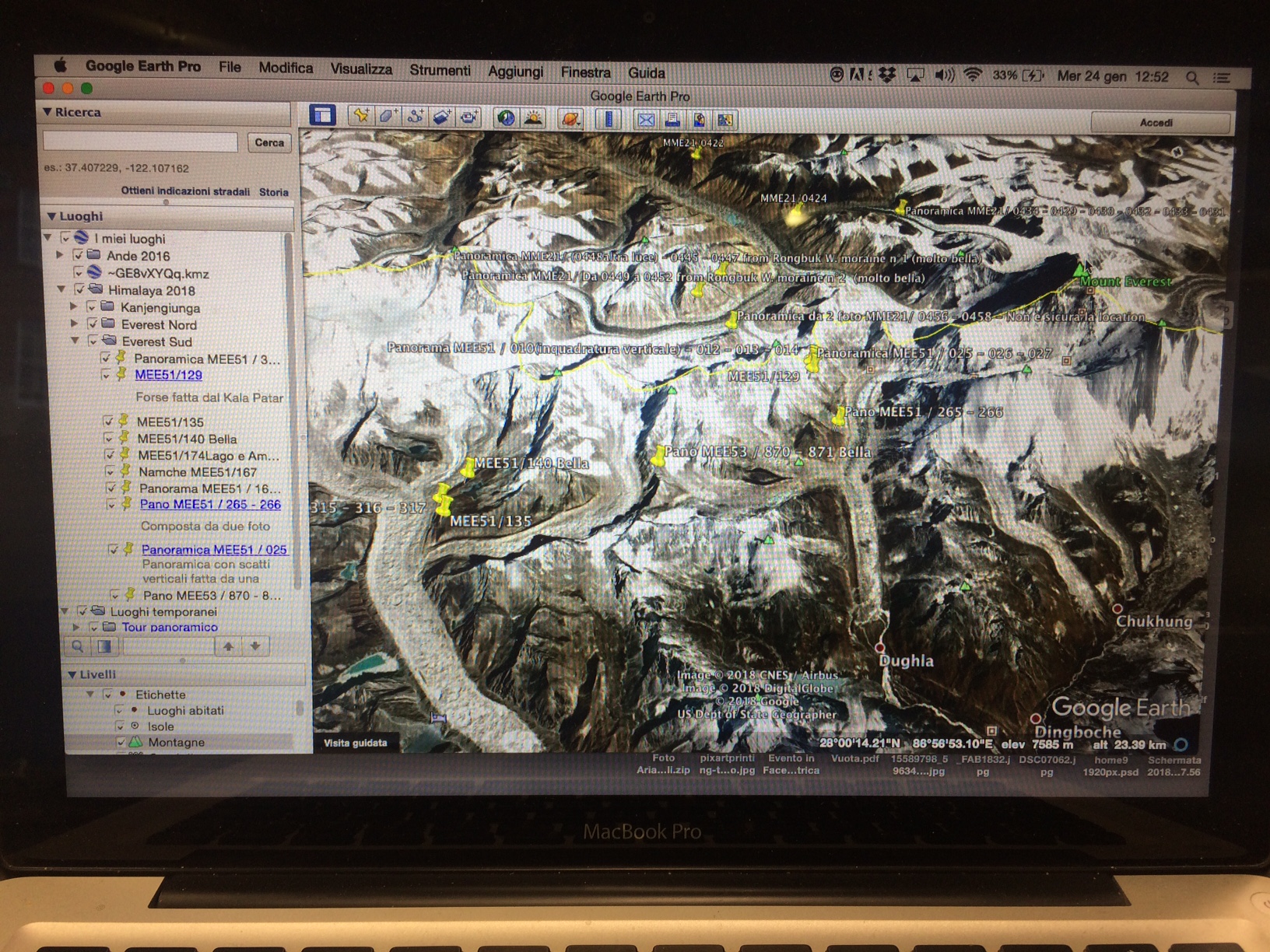Screen dimensions: 1270x952
Task: Click the Dropbox icon in menu bar
Action: [x=887, y=75]
